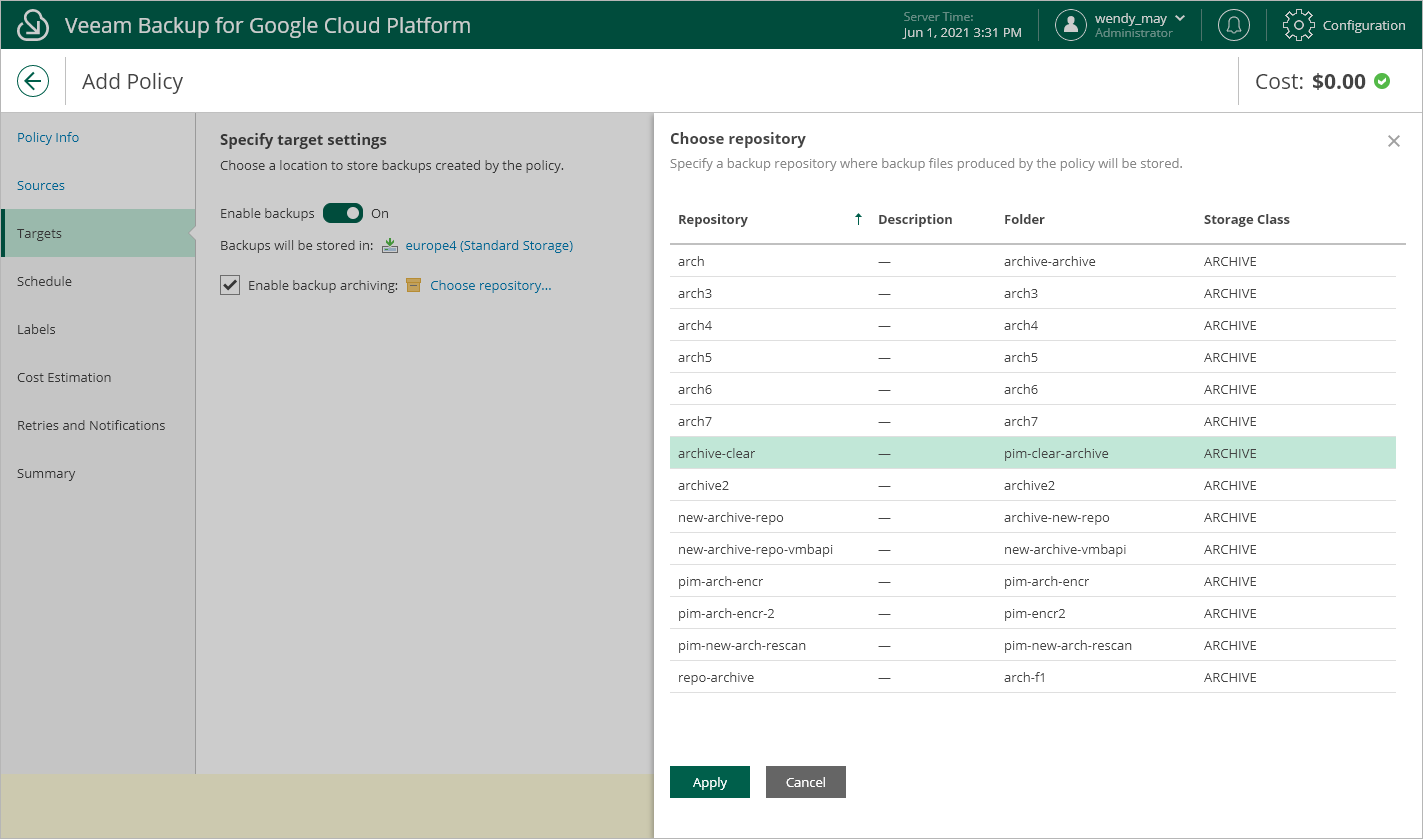The width and height of the screenshot is (1423, 839).
Task: Select the Targets step
Action: click(x=98, y=233)
